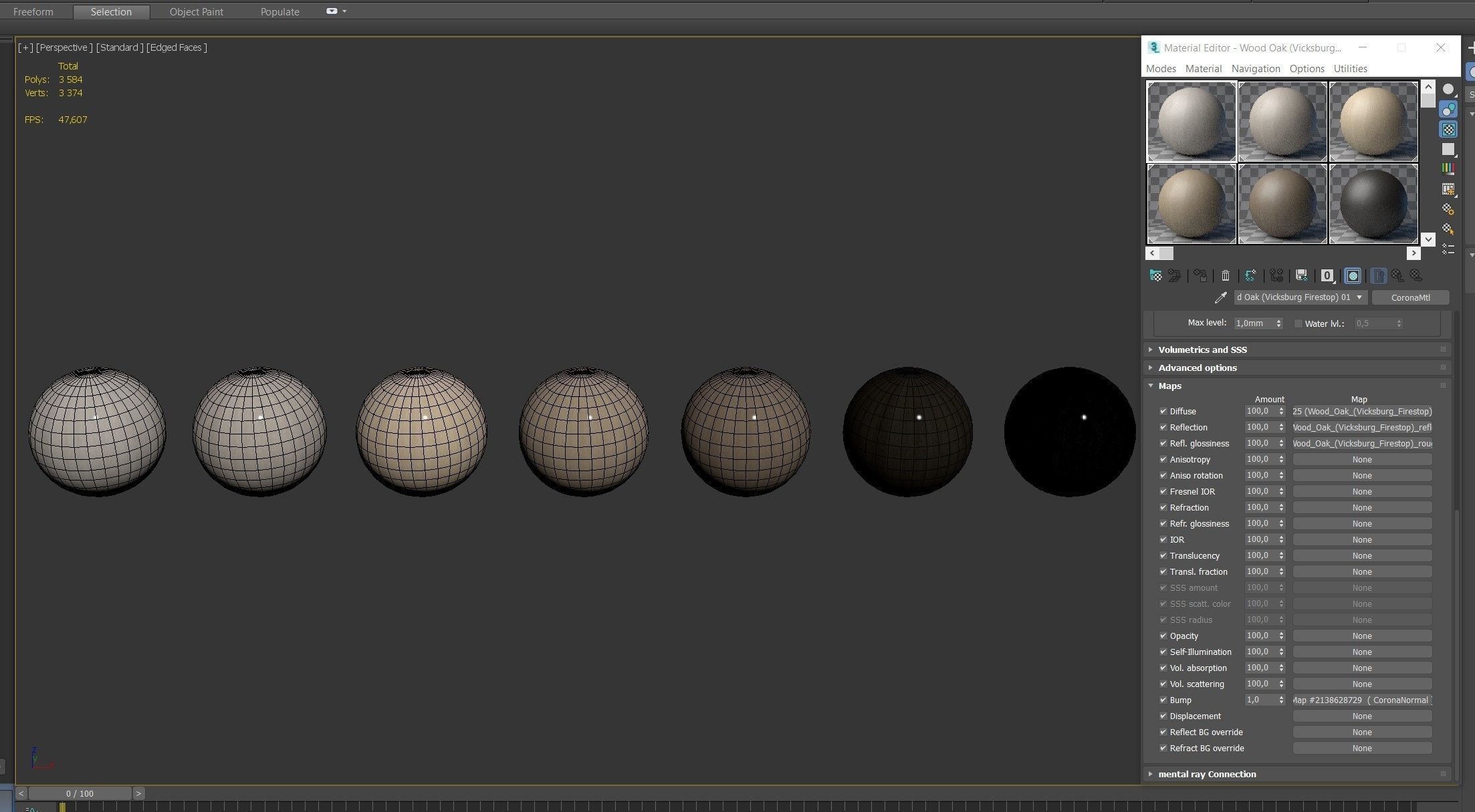This screenshot has height=812, width=1475.
Task: Disable the Bump map checkbox
Action: (1163, 700)
